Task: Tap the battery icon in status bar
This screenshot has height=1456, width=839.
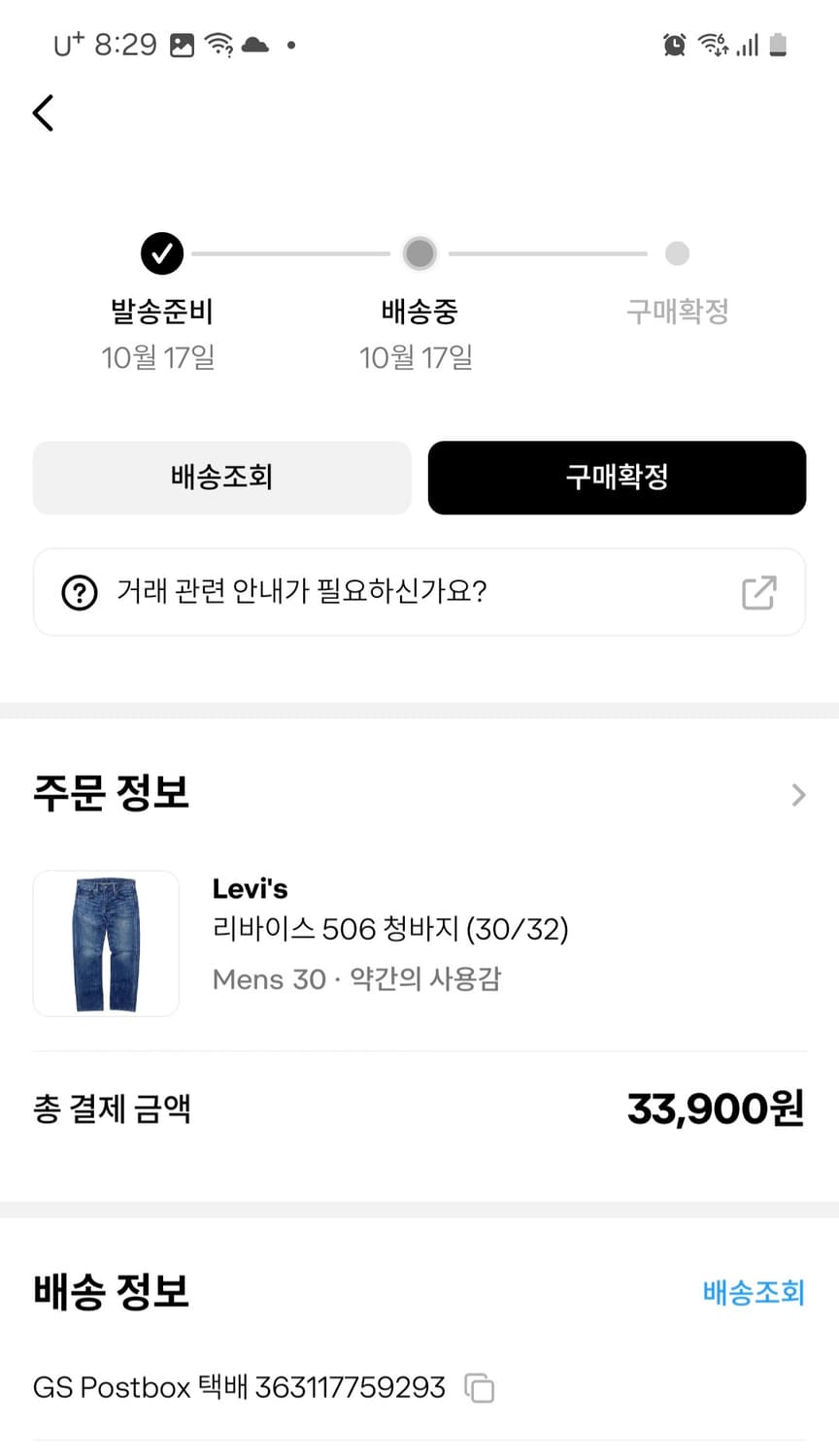Action: pyautogui.click(x=778, y=45)
